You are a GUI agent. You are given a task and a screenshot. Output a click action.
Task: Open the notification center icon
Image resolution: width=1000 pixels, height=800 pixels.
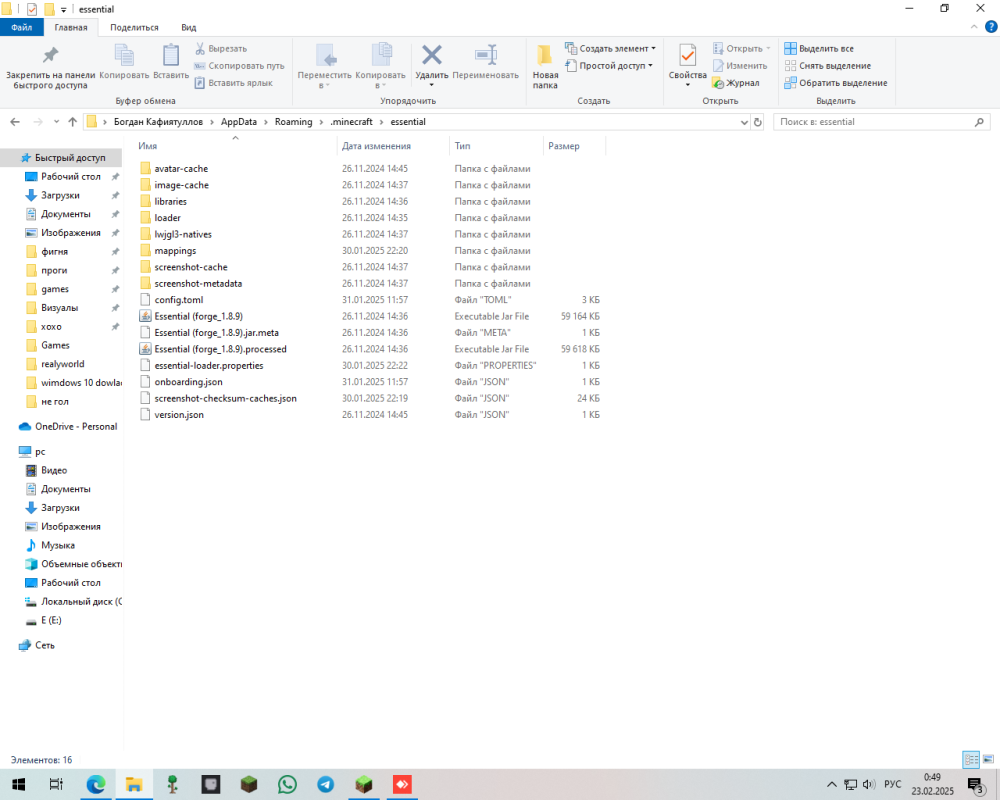coord(975,785)
